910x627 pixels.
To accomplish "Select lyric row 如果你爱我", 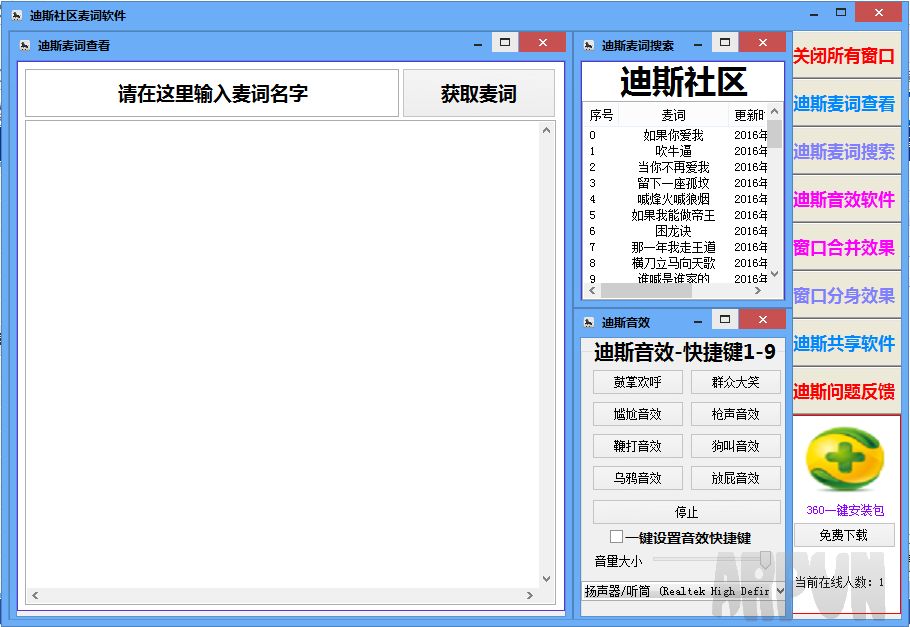I will point(676,135).
